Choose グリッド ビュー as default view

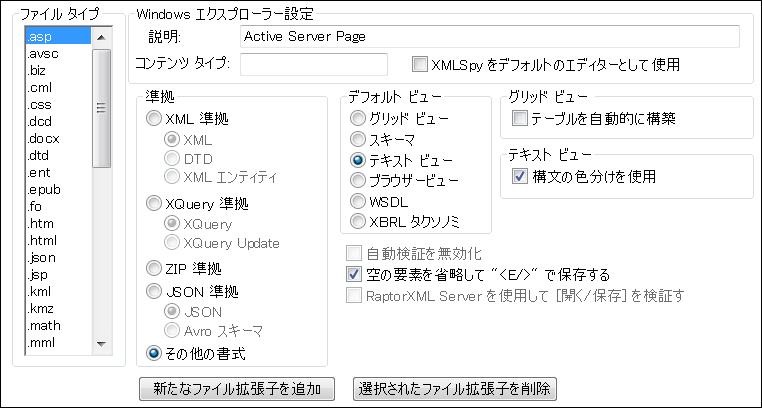click(x=358, y=119)
